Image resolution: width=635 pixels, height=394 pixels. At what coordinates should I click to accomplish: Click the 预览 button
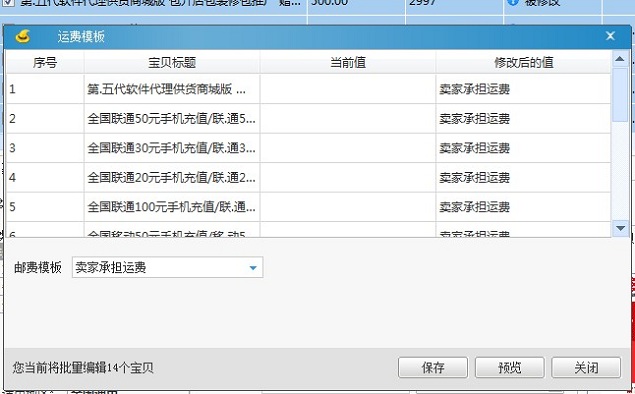509,368
